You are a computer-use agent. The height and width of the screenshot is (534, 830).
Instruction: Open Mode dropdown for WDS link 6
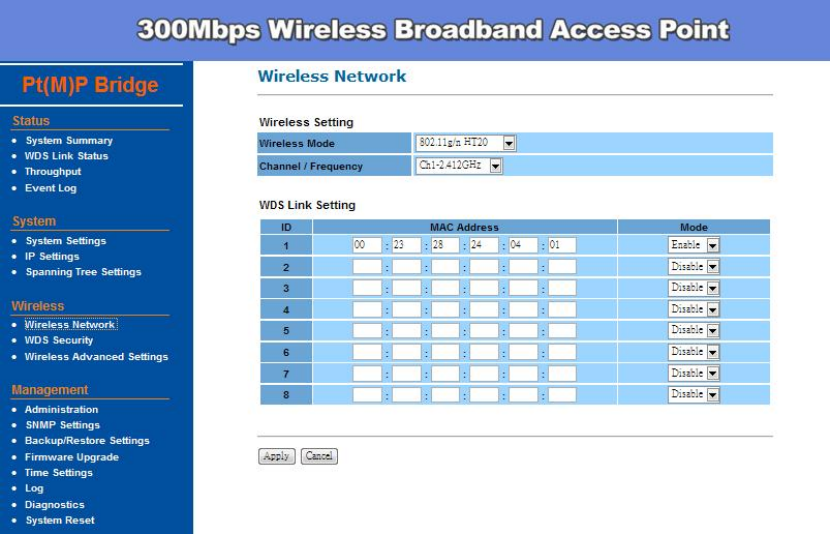(693, 352)
